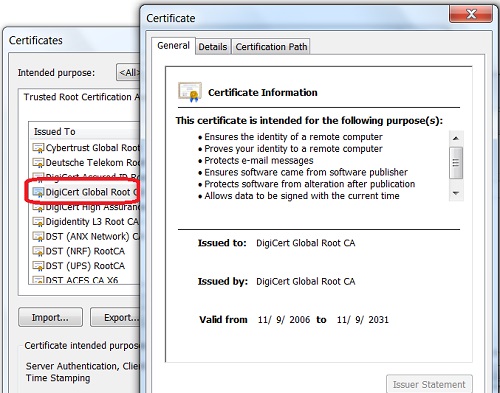This screenshot has height=393, width=500.
Task: Click 'Ensures the identity of a remote computer' line
Action: coord(293,137)
